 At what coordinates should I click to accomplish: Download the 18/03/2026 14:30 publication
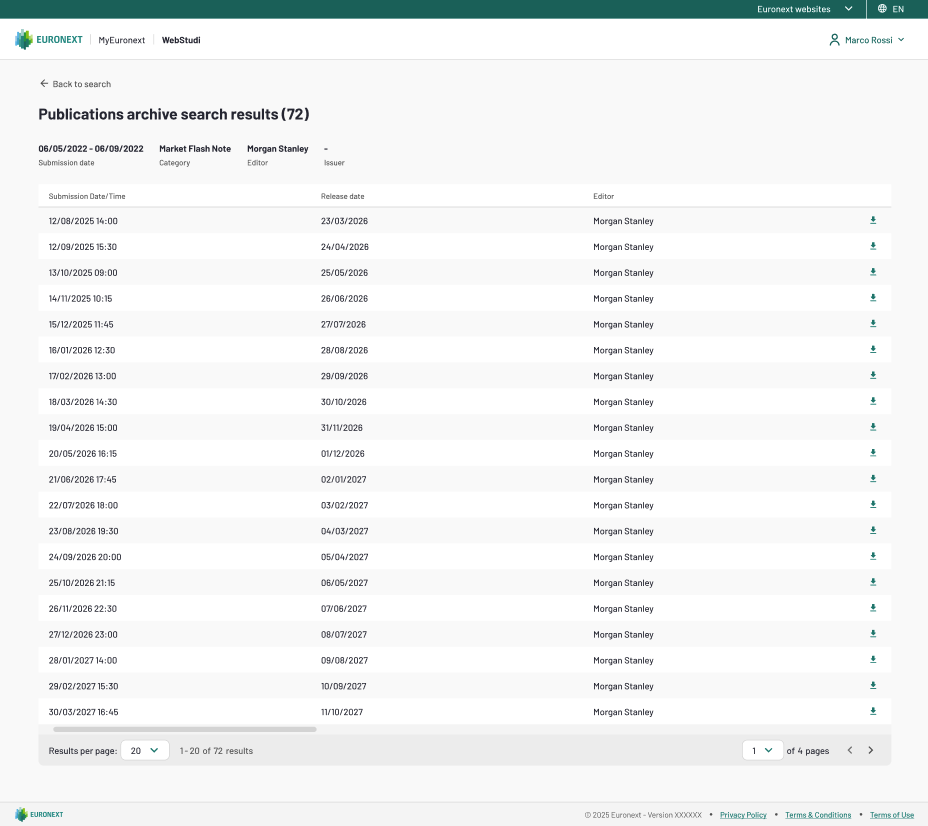873,401
